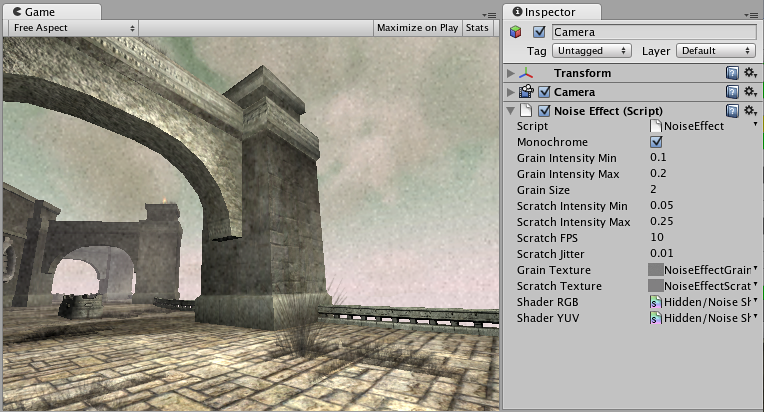Click the Noise Effect (Script) header title
The width and height of the screenshot is (764, 412).
coord(608,111)
